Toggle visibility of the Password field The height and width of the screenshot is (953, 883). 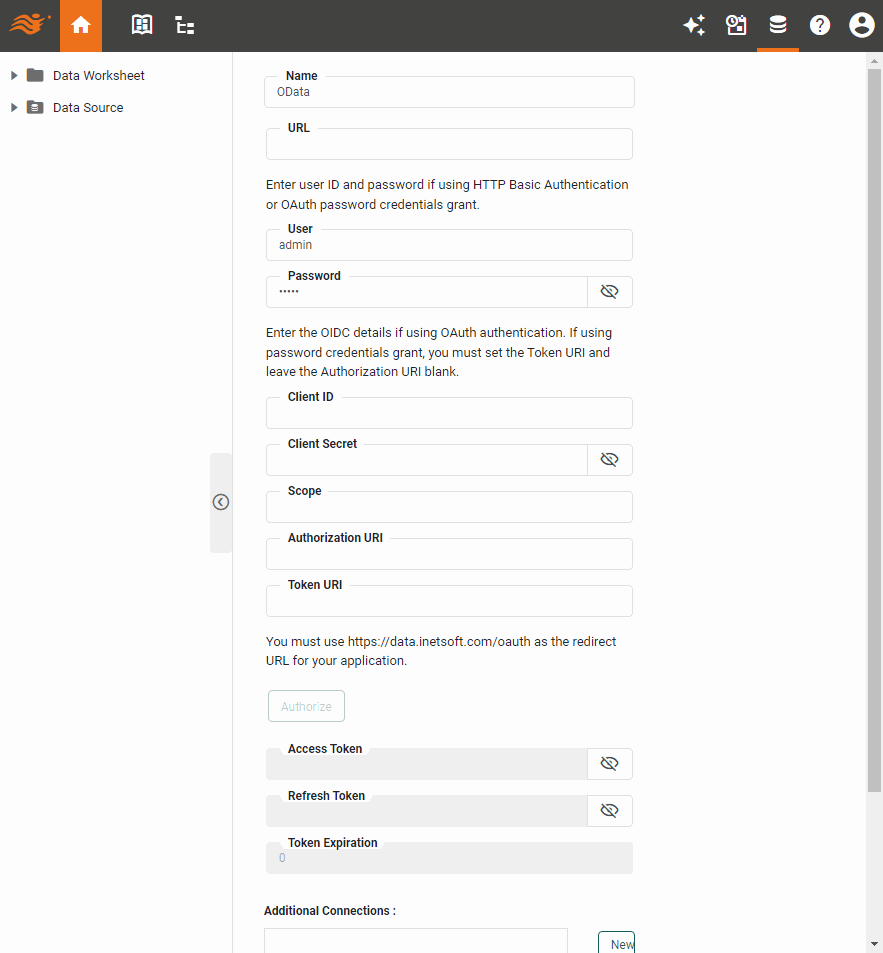609,291
